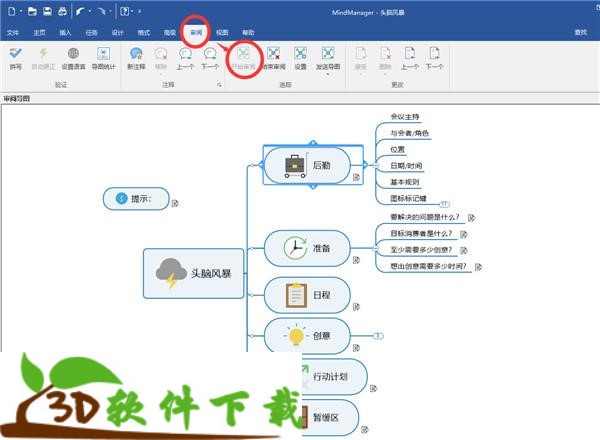Click the save diskette icon
Screen dimensions: 600x440
point(47,11)
